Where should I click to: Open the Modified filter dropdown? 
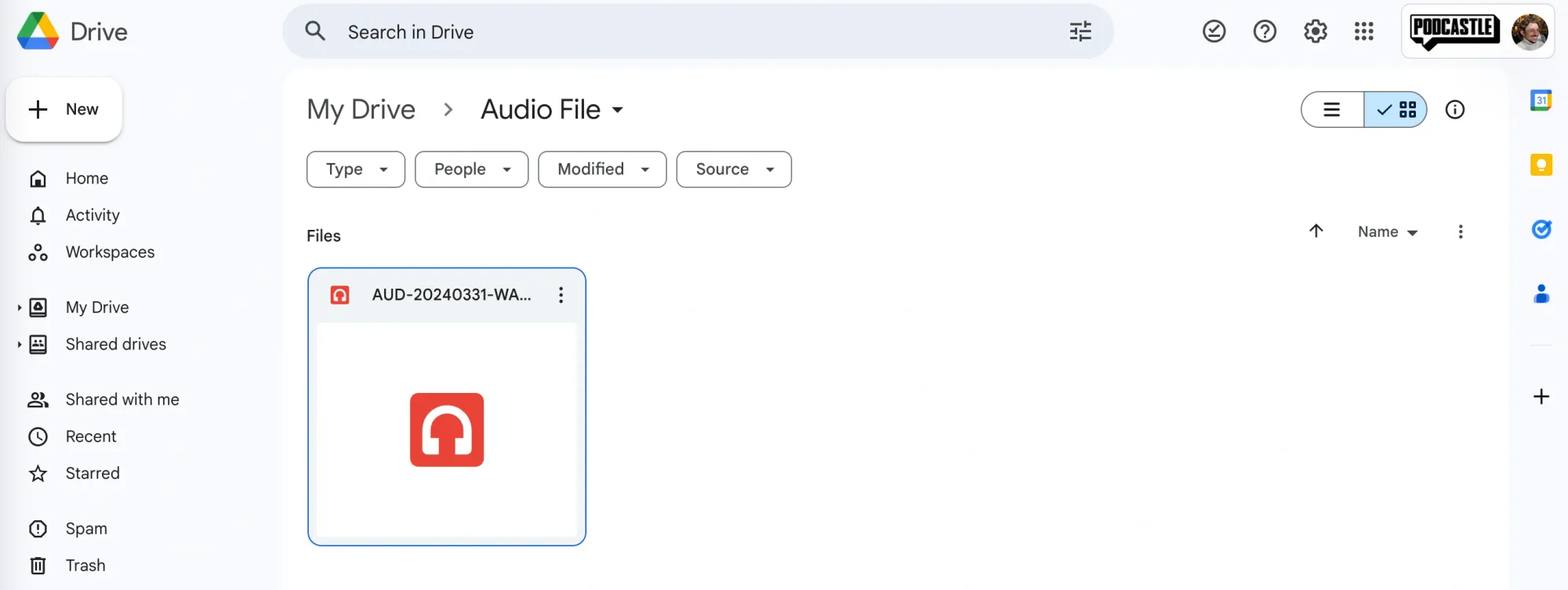point(602,169)
